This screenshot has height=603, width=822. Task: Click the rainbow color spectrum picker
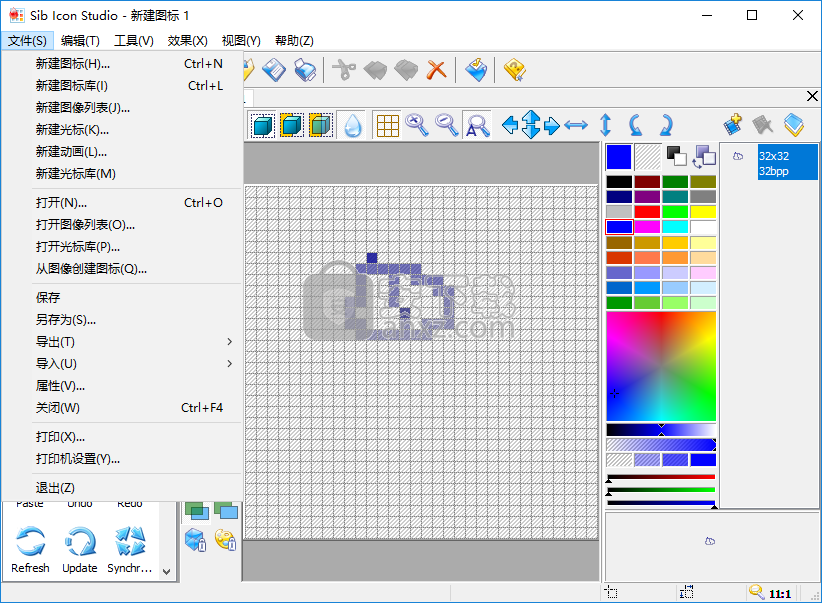(x=661, y=366)
